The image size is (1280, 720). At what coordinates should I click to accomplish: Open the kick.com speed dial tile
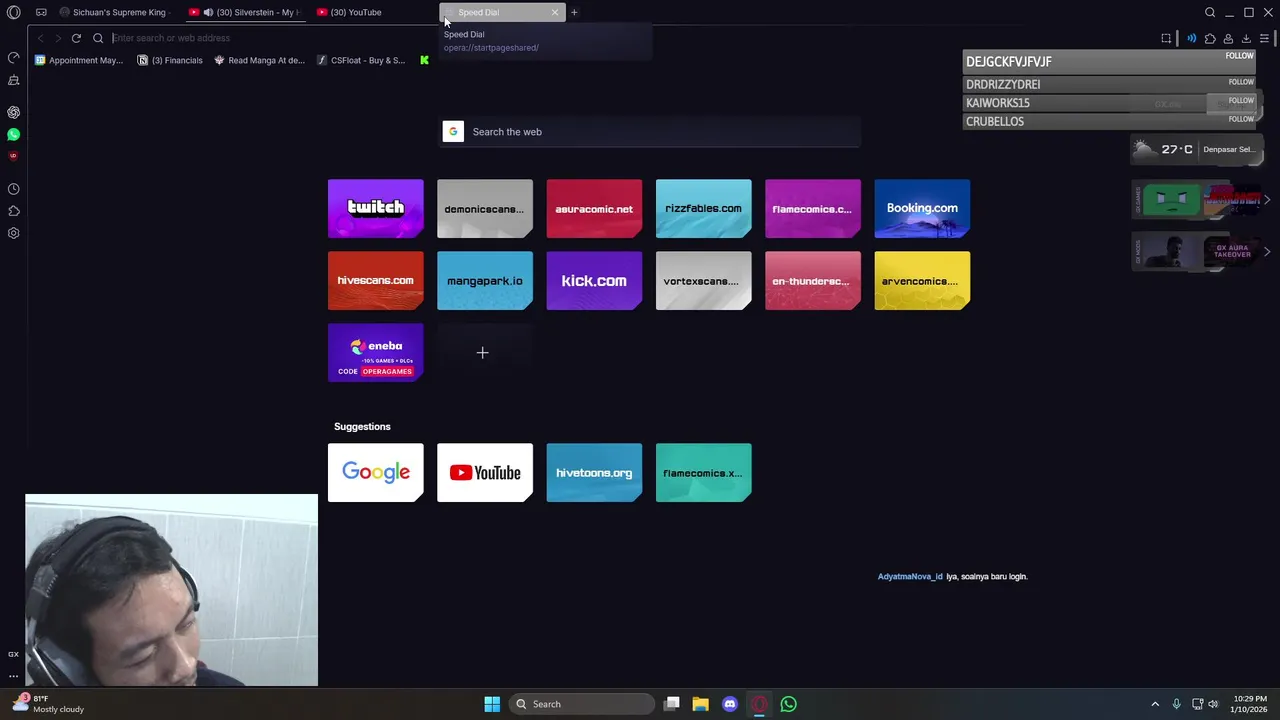[x=594, y=281]
